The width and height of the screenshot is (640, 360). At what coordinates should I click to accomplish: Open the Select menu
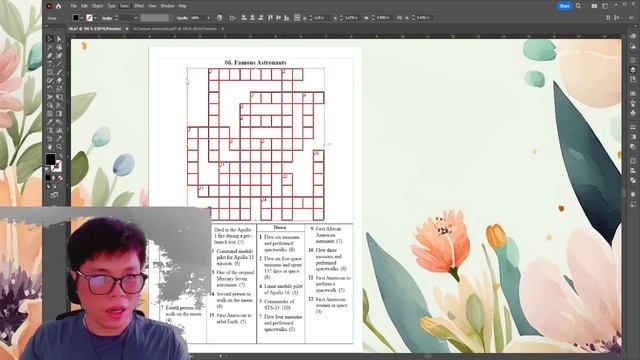click(x=124, y=6)
